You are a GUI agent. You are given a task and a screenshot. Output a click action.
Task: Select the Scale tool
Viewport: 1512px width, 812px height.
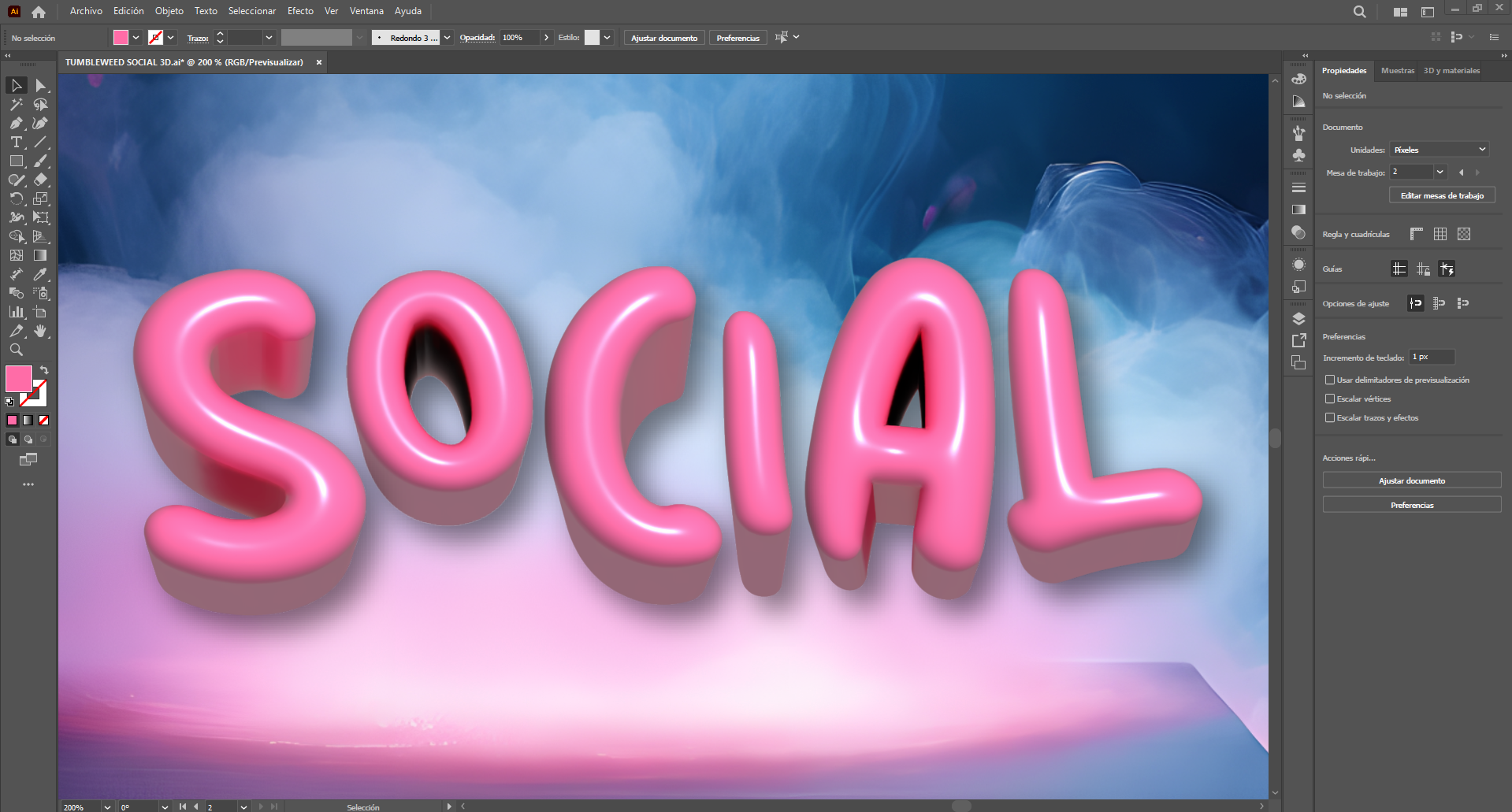(41, 198)
